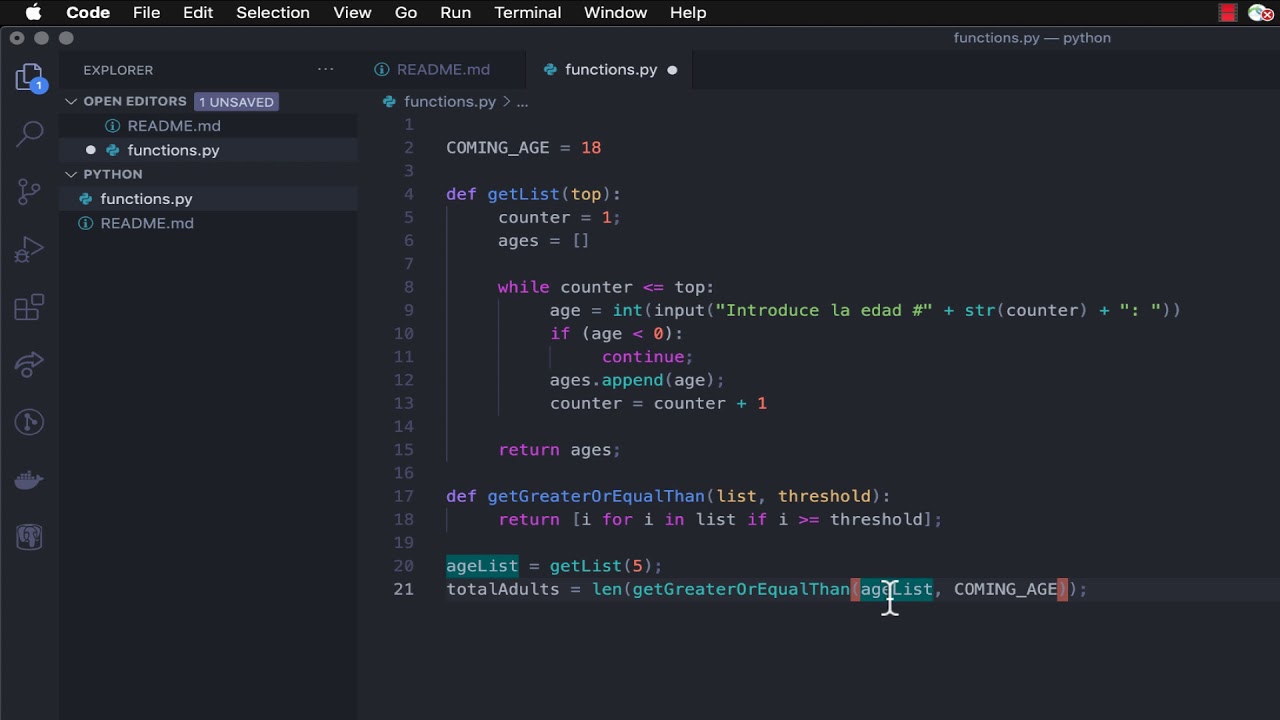This screenshot has width=1280, height=720.
Task: Open the Extensions view
Action: (x=30, y=307)
